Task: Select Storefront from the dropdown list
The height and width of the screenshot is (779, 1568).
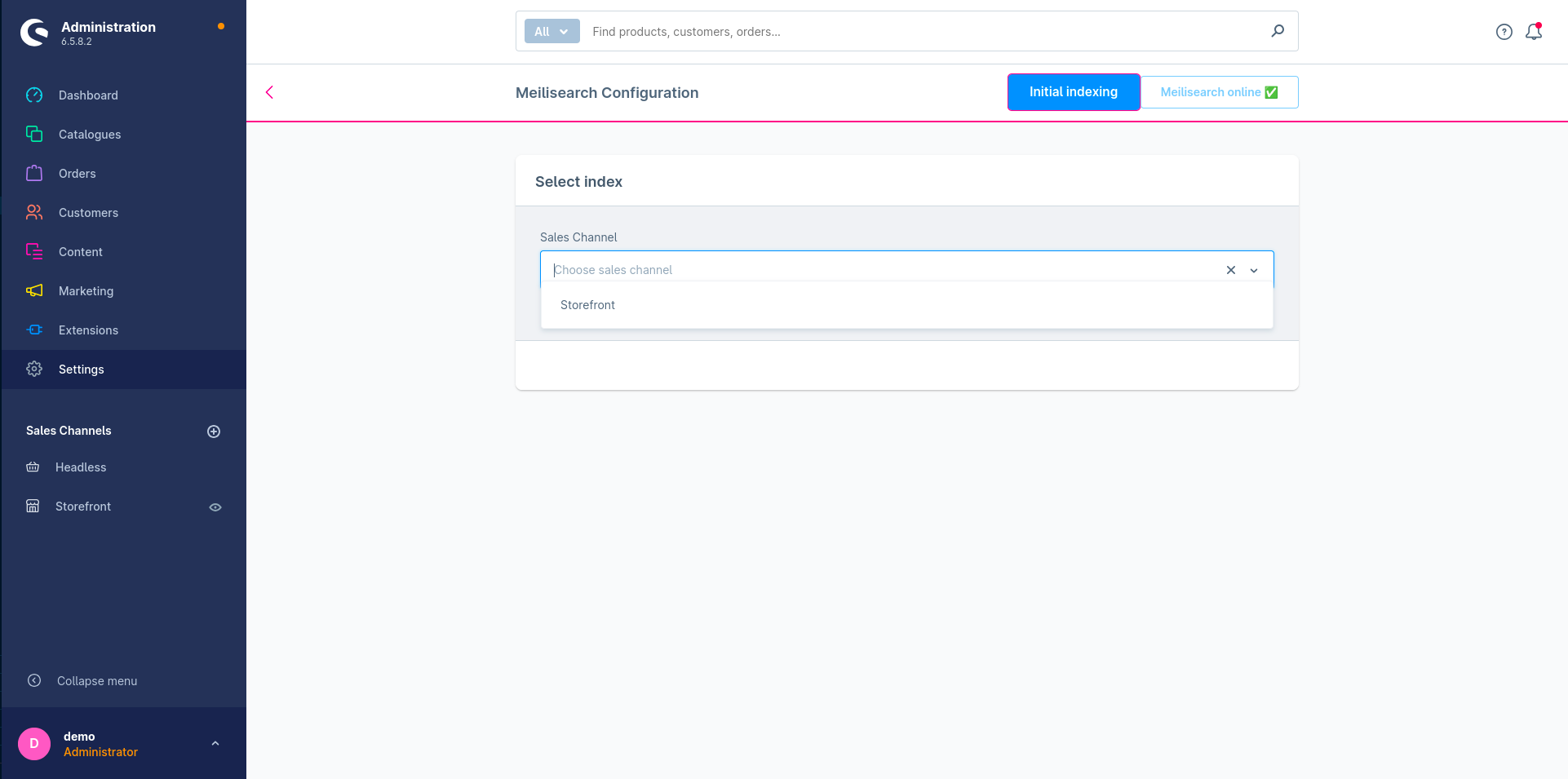Action: tap(906, 305)
